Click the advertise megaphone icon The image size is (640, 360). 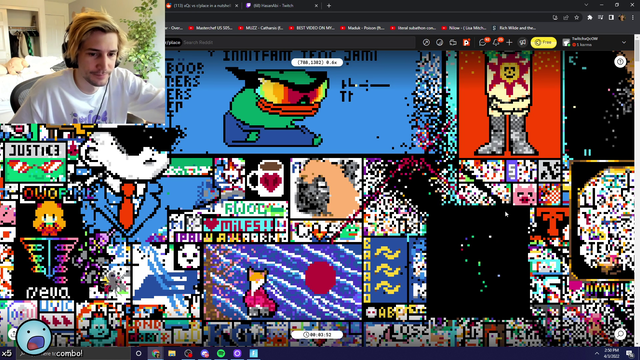(x=522, y=42)
